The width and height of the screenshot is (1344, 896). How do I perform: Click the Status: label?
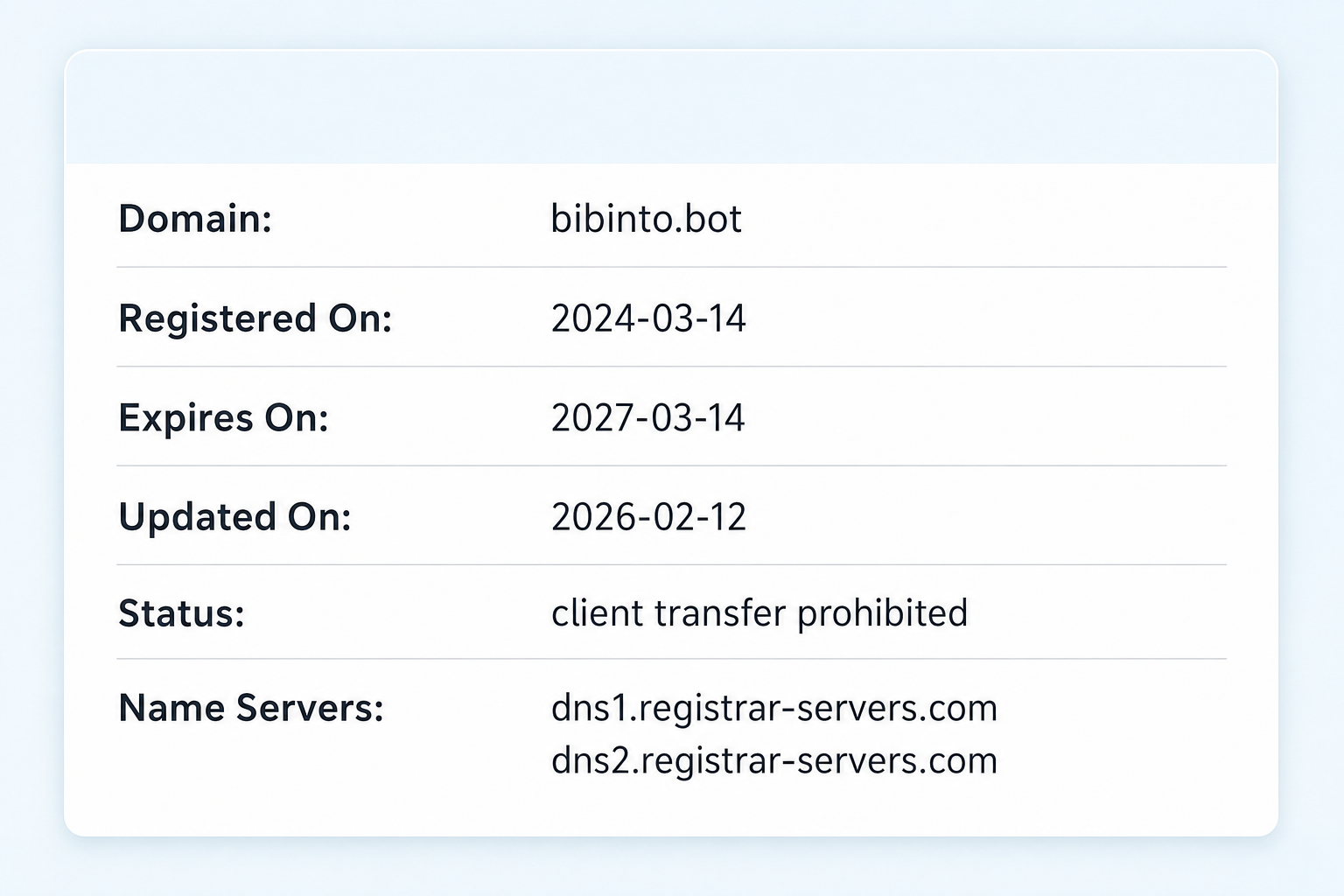pos(181,613)
